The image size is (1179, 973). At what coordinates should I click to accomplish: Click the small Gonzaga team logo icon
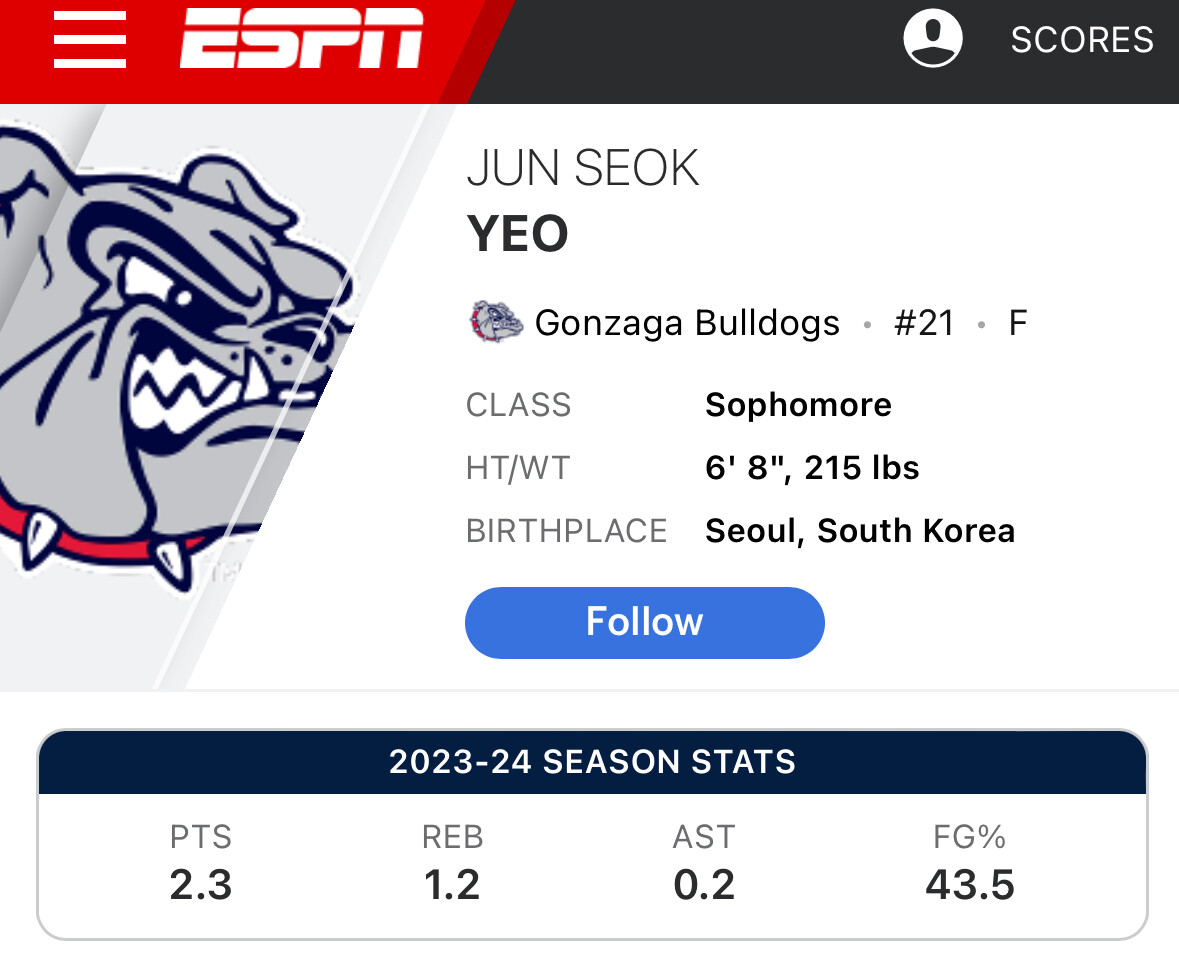coord(496,323)
